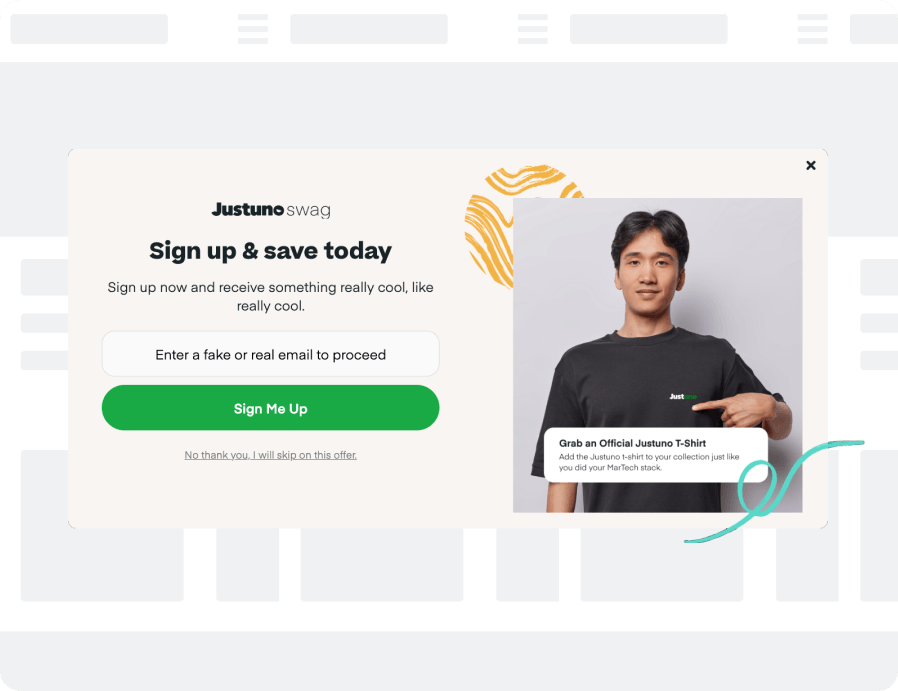This screenshot has width=898, height=691.
Task: Click the gray footer bar at page bottom
Action: point(449,661)
